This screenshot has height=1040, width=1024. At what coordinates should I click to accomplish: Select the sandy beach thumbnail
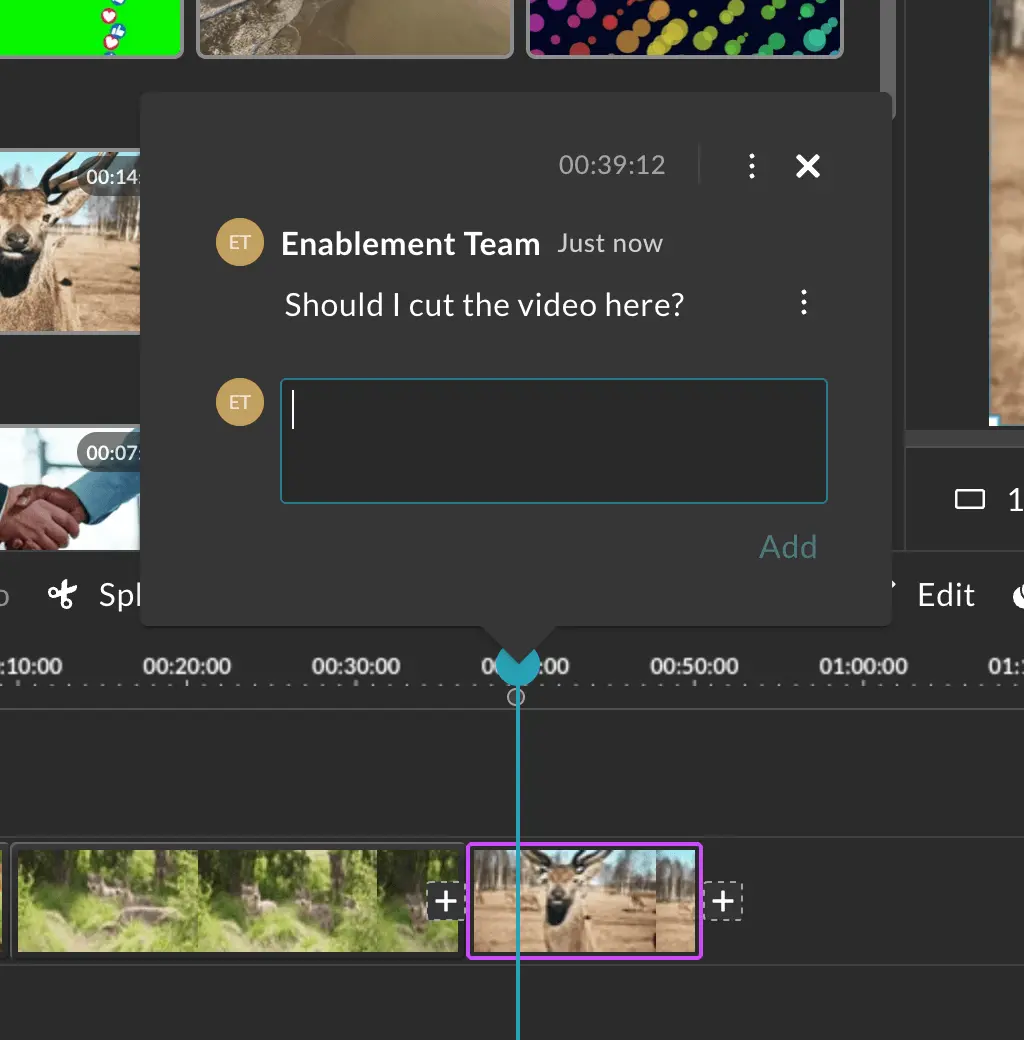pyautogui.click(x=355, y=28)
